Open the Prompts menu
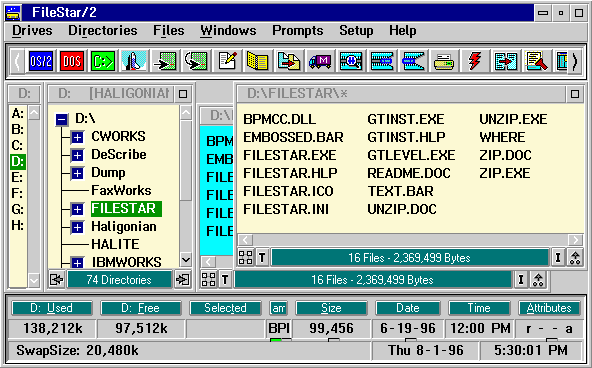This screenshot has height=368, width=592. (x=298, y=31)
